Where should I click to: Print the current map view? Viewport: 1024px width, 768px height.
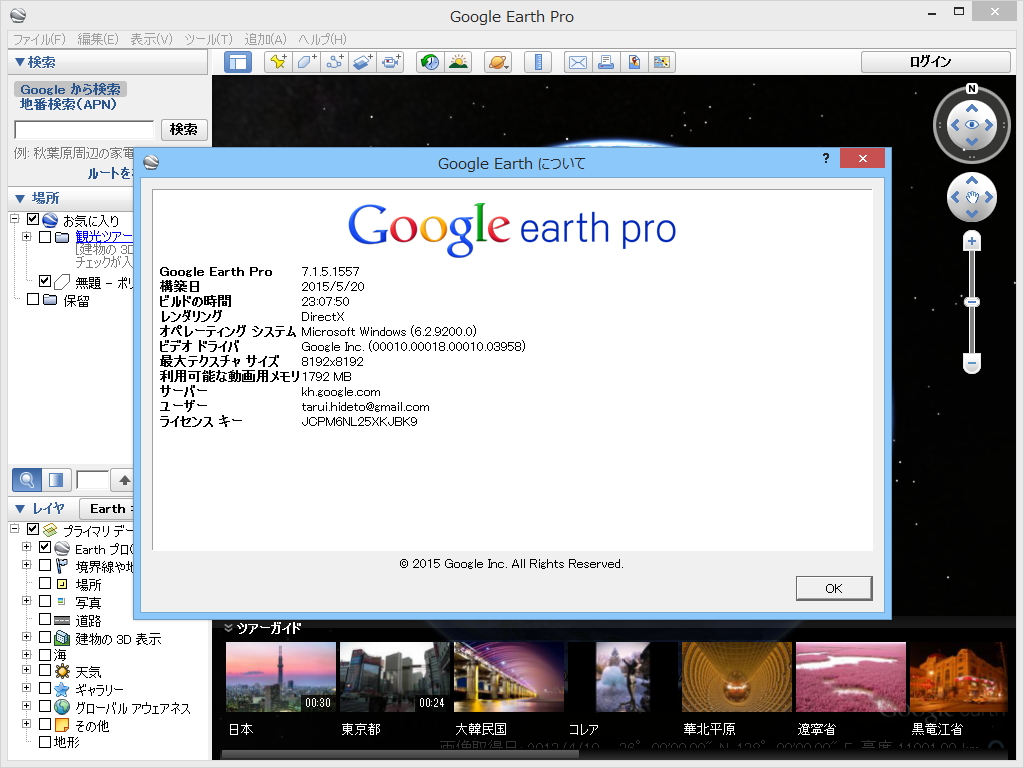606,61
